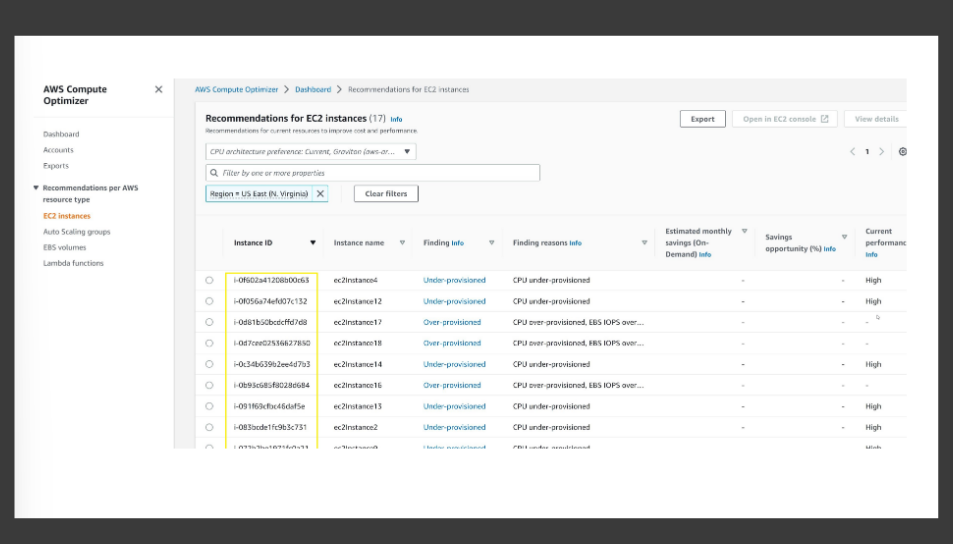Open Info link in Finding reasons header

click(x=575, y=243)
